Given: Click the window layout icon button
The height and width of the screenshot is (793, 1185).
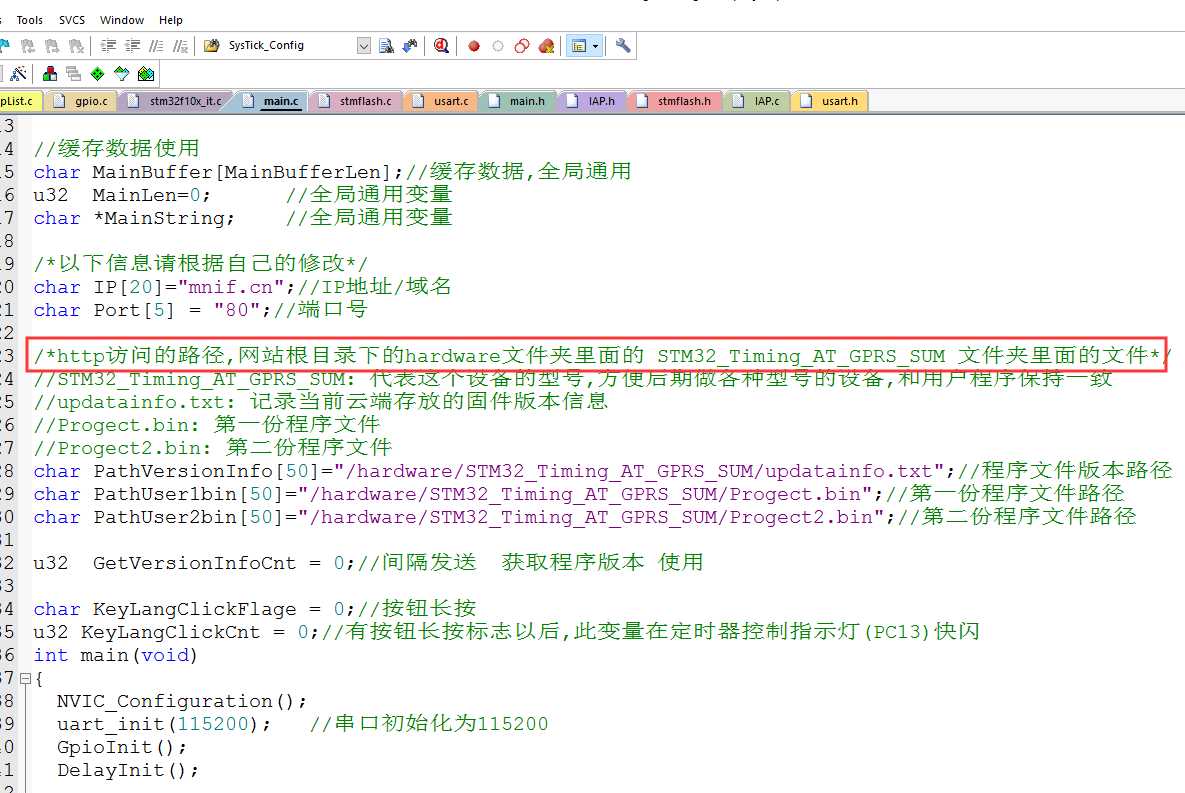Looking at the screenshot, I should click(x=579, y=46).
